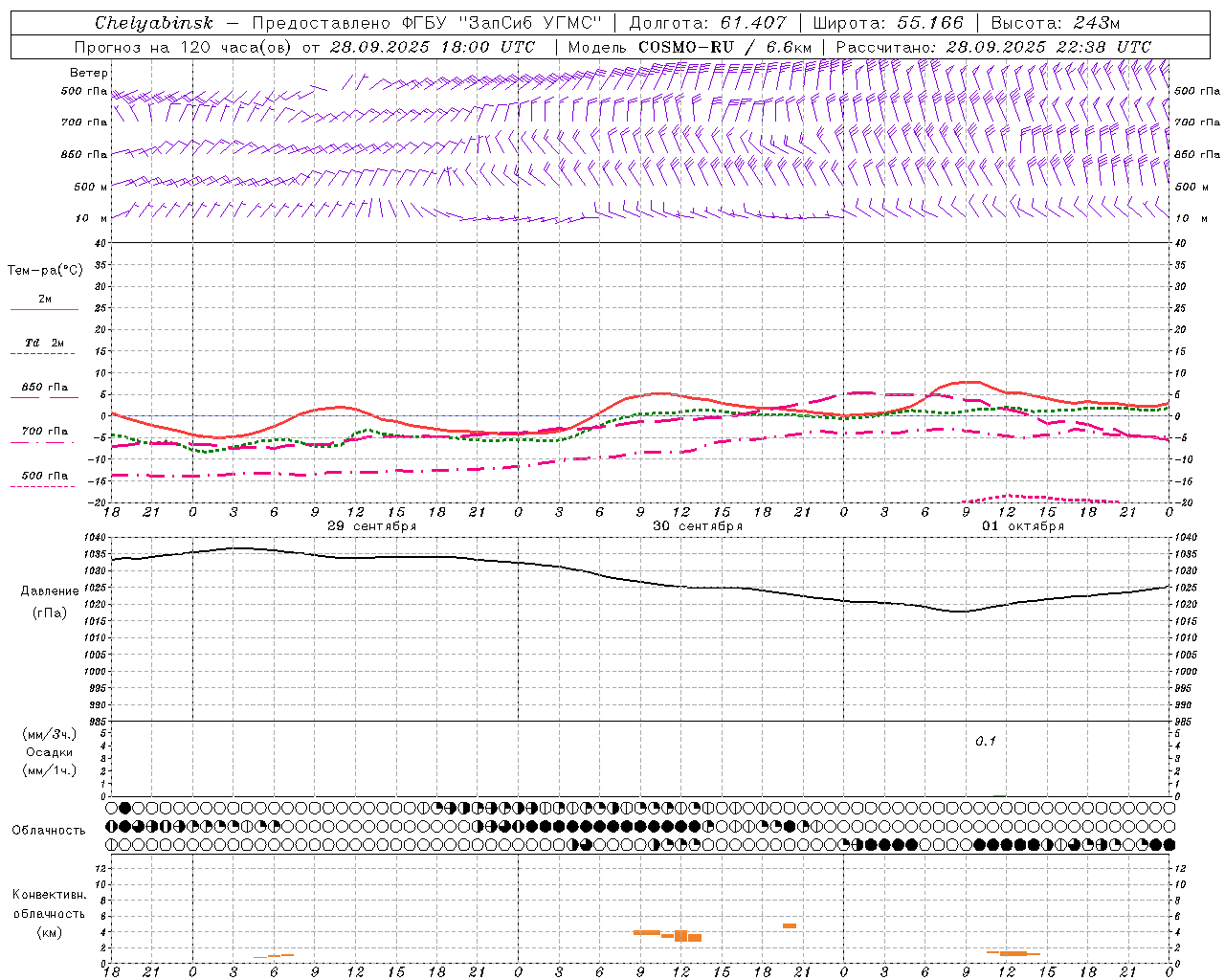Click the 'Конвективн.' convective cloud label
This screenshot has width=1225, height=980.
tap(50, 895)
